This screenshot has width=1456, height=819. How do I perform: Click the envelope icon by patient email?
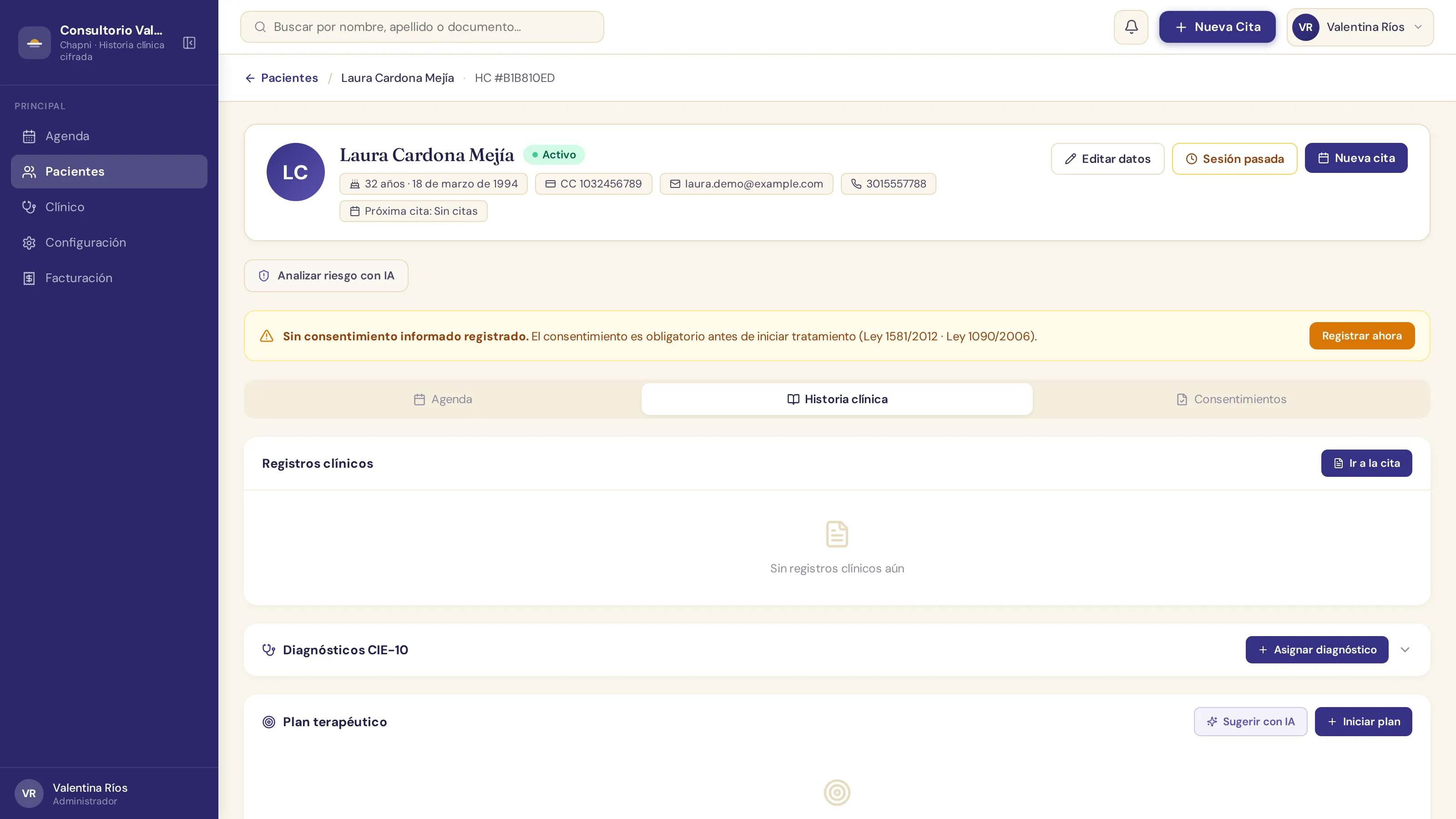[675, 184]
